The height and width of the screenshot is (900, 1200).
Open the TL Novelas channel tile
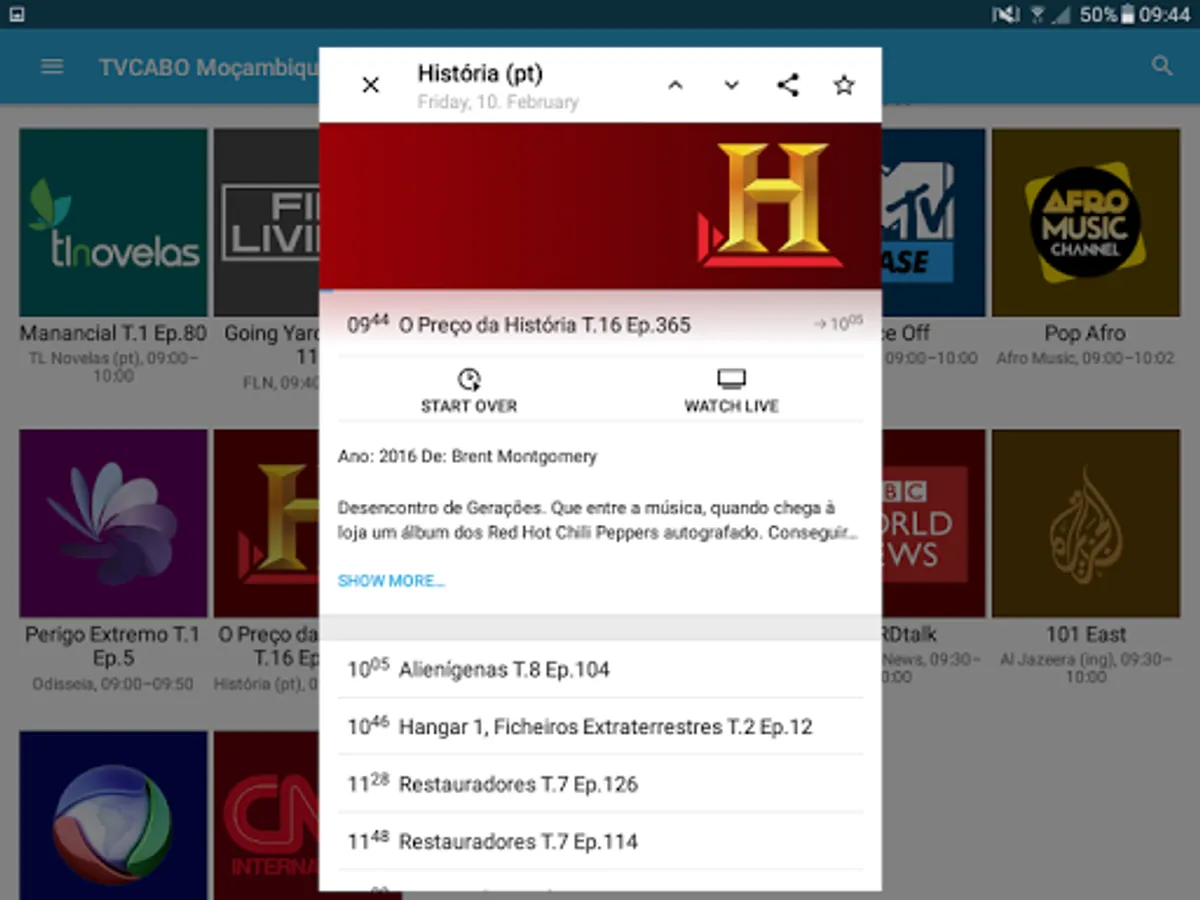(113, 222)
